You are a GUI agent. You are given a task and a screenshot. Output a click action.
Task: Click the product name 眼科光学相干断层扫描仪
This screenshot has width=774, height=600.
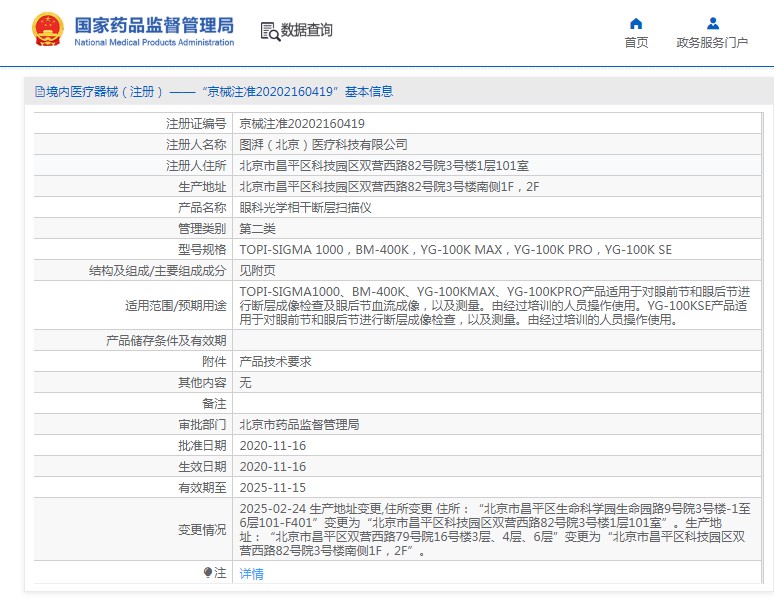click(305, 208)
